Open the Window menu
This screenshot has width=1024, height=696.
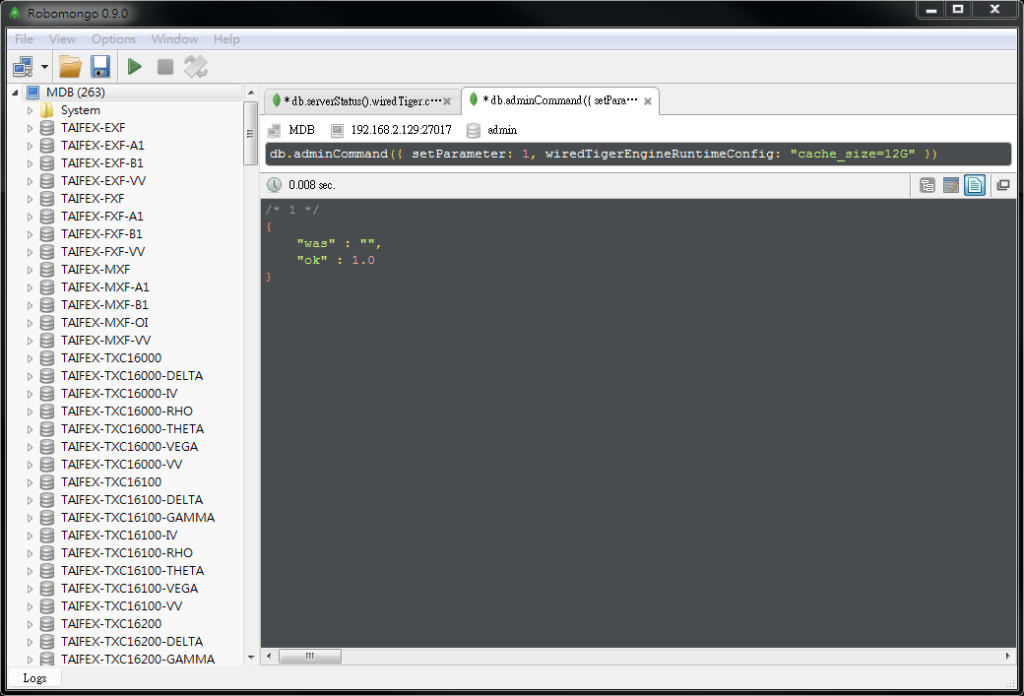[x=174, y=39]
